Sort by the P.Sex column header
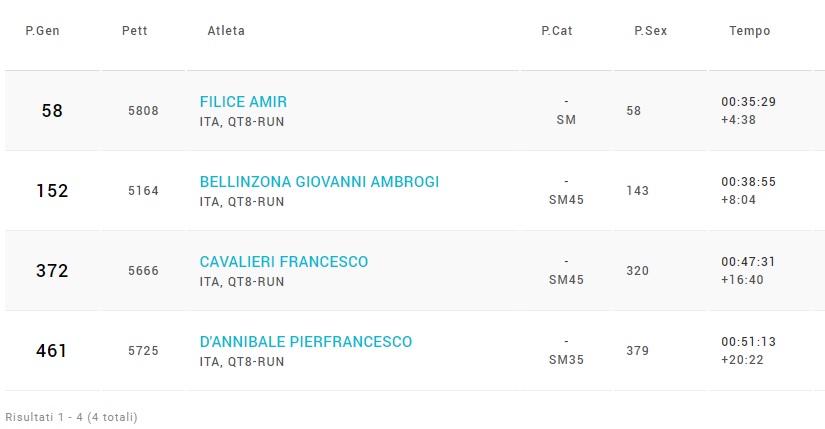This screenshot has width=825, height=429. tap(651, 31)
